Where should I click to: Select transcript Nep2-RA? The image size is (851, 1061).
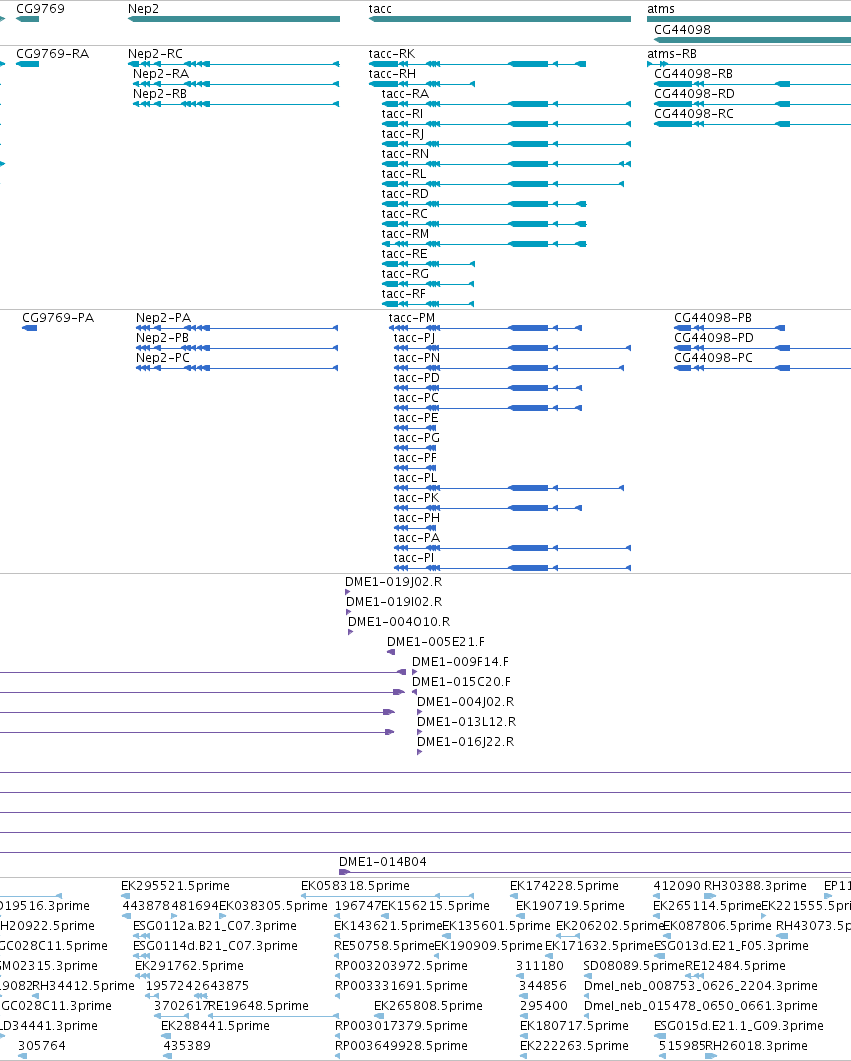pos(161,74)
